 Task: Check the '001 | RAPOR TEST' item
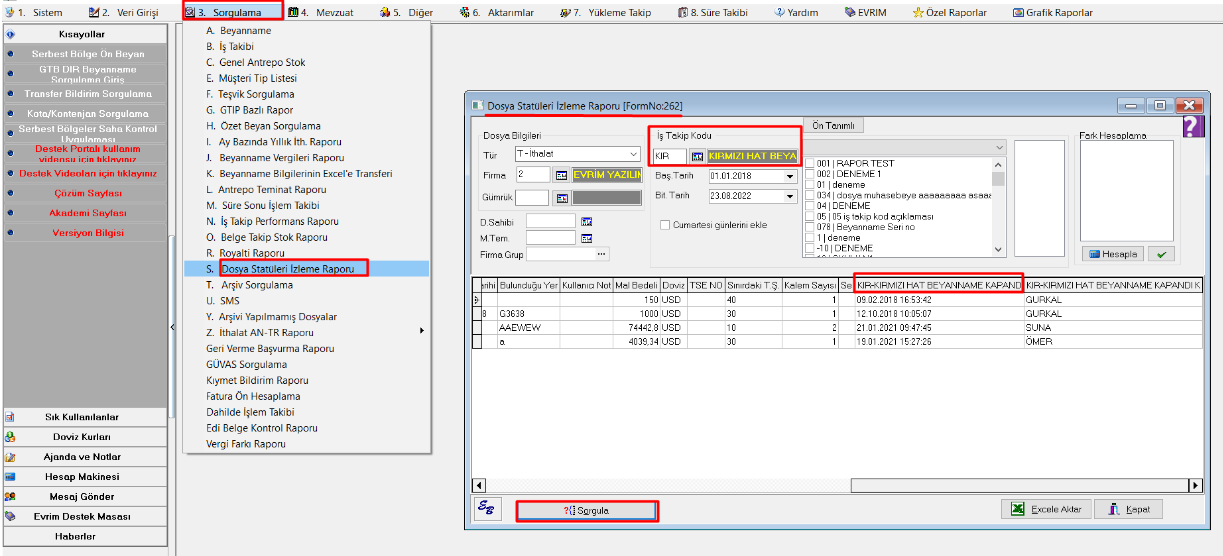coord(811,164)
